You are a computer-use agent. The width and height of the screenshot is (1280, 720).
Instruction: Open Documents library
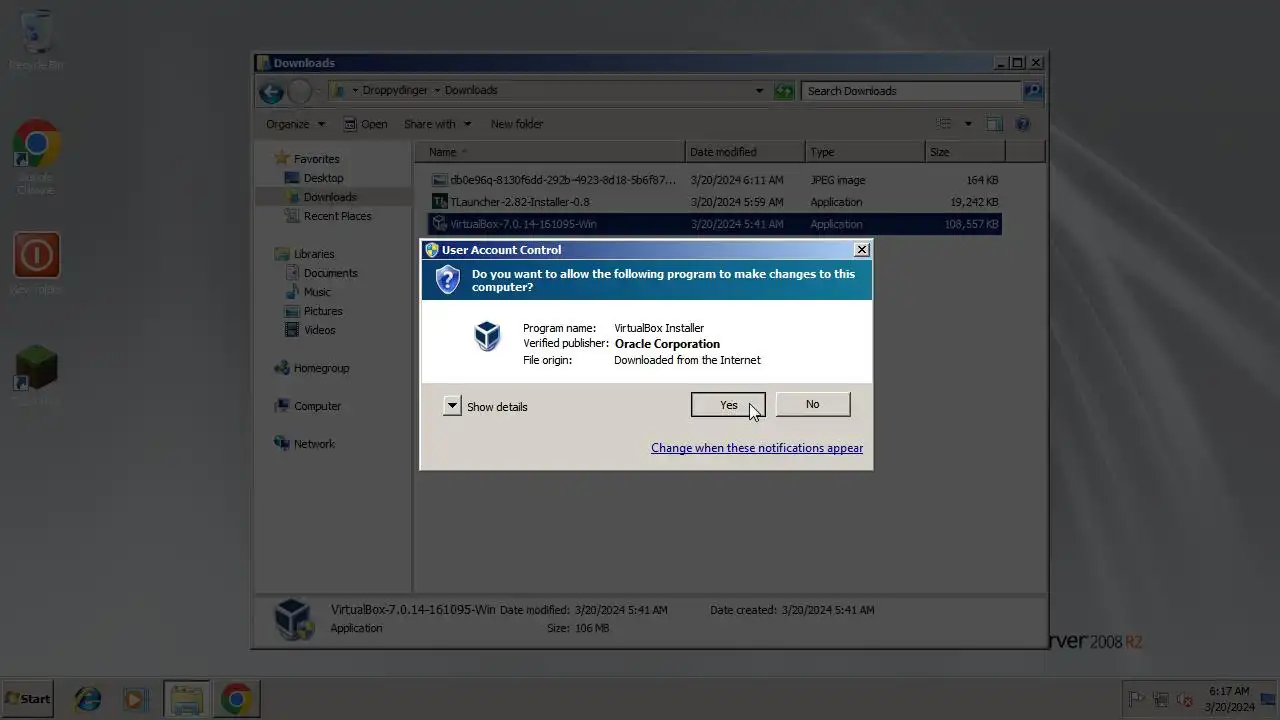tap(330, 273)
